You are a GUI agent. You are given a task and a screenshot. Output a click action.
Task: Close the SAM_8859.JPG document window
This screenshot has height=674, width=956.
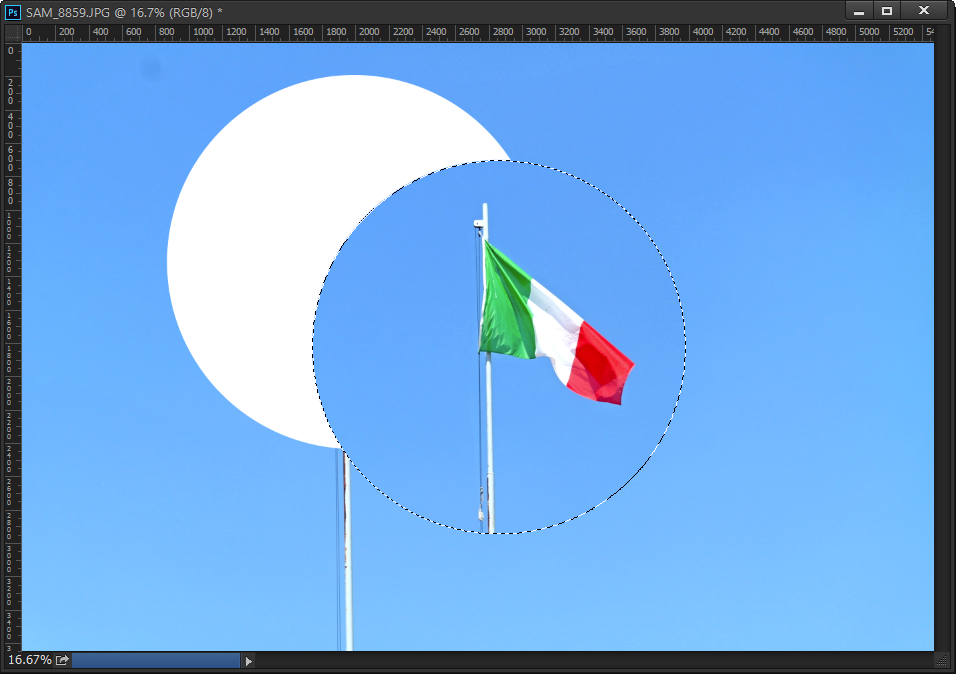[x=926, y=11]
